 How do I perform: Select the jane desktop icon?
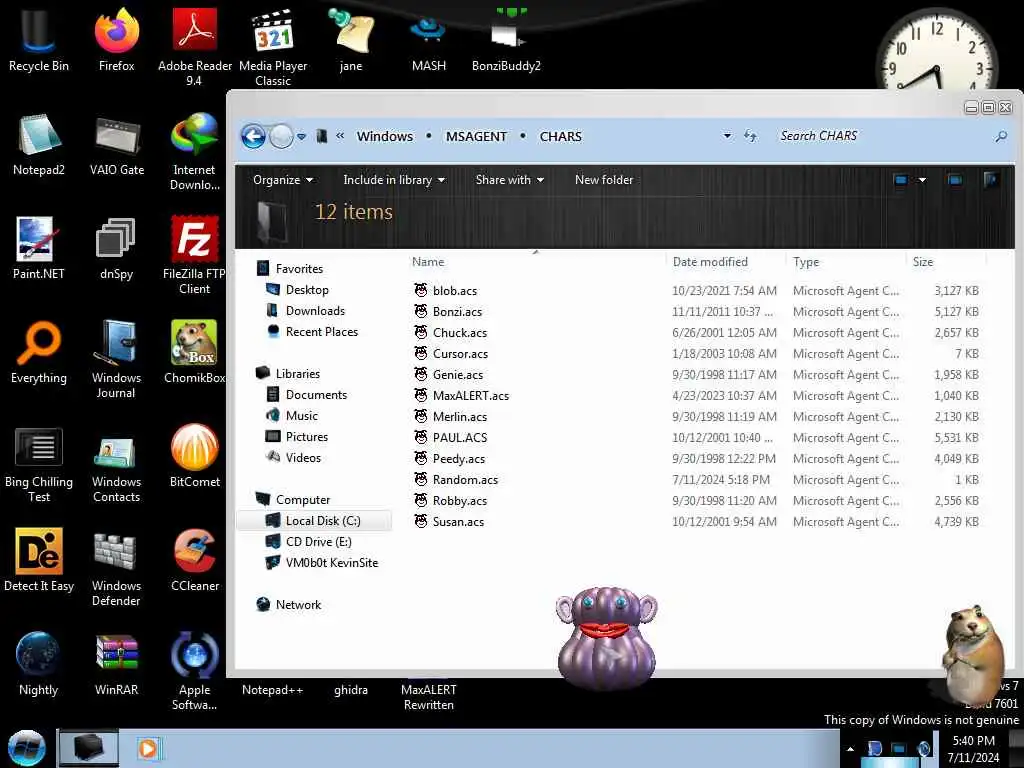(351, 40)
